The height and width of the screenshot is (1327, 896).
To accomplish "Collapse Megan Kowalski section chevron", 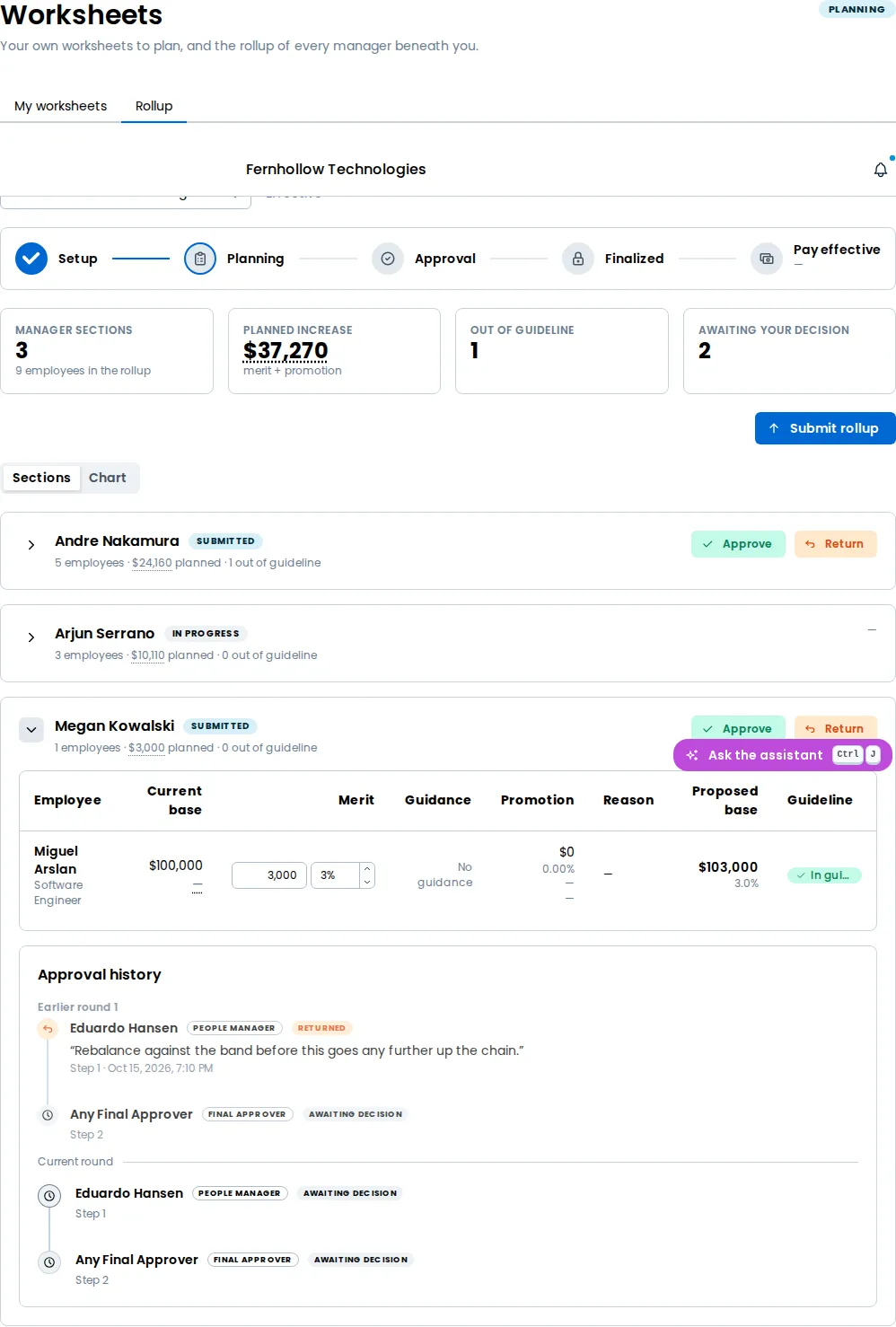I will (31, 730).
